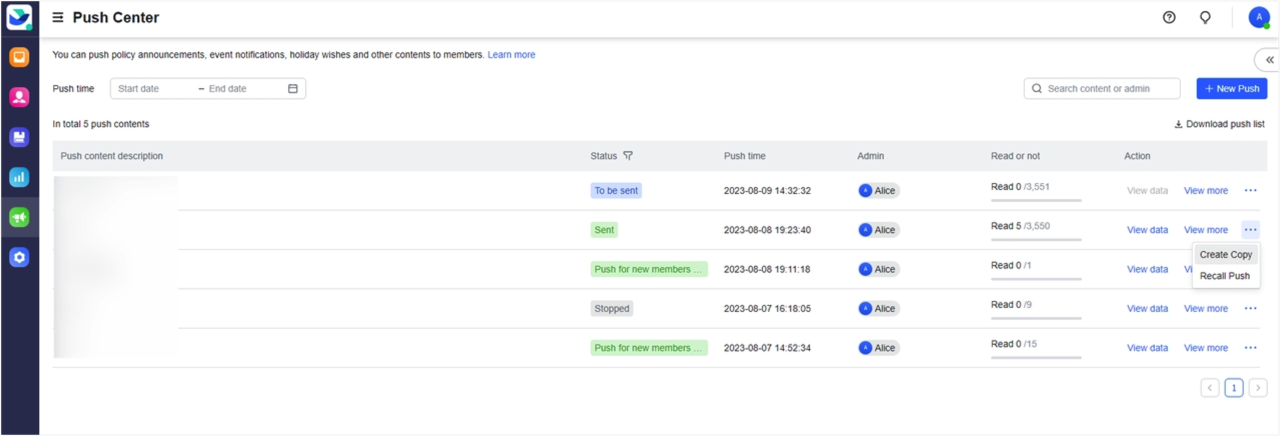Open more options for the 14:52:34 push row
Image resolution: width=1280 pixels, height=436 pixels.
(x=1250, y=348)
